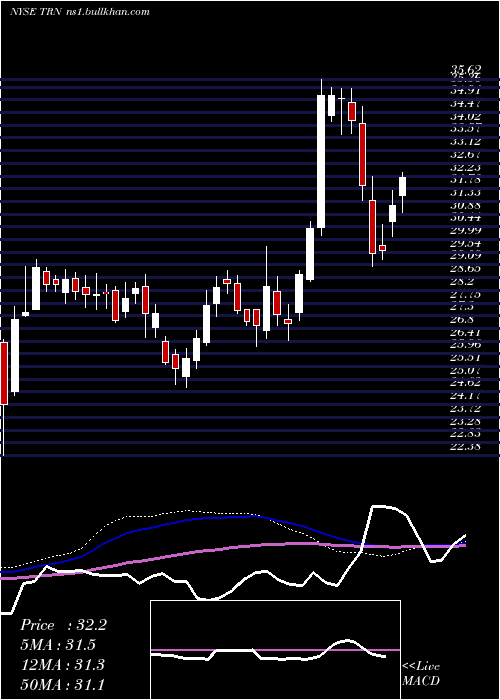This screenshot has height=700, width=500.
Task: Select the 31.33 price axis label
Action: tap(466, 193)
